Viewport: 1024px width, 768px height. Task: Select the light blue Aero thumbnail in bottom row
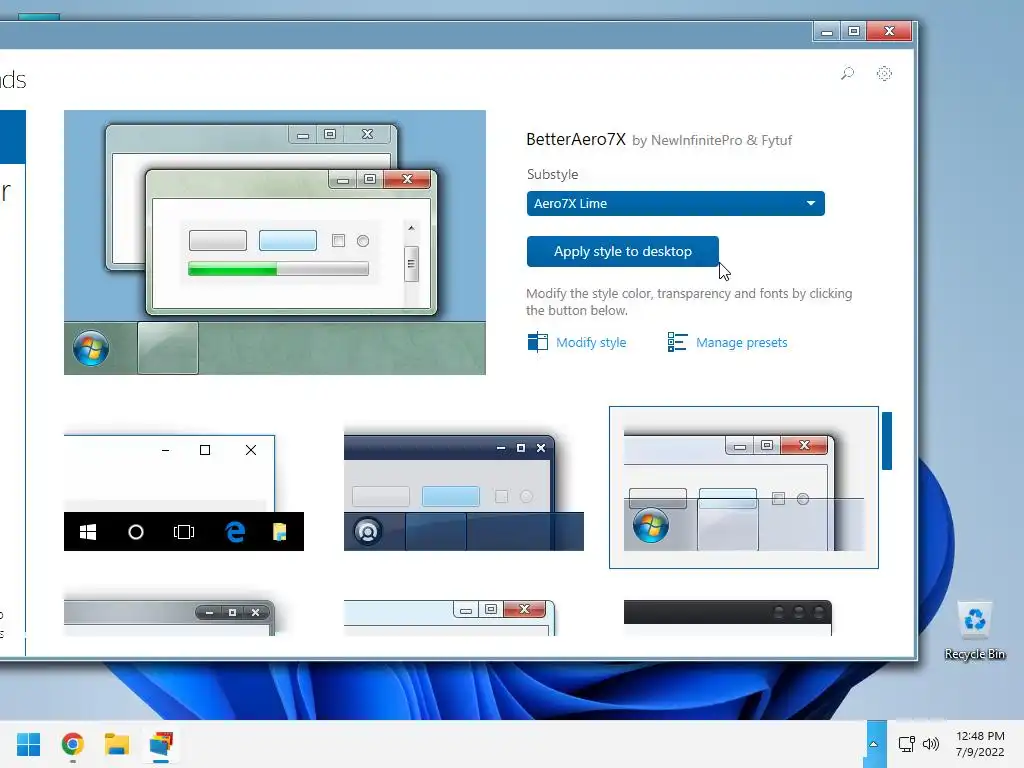[449, 617]
